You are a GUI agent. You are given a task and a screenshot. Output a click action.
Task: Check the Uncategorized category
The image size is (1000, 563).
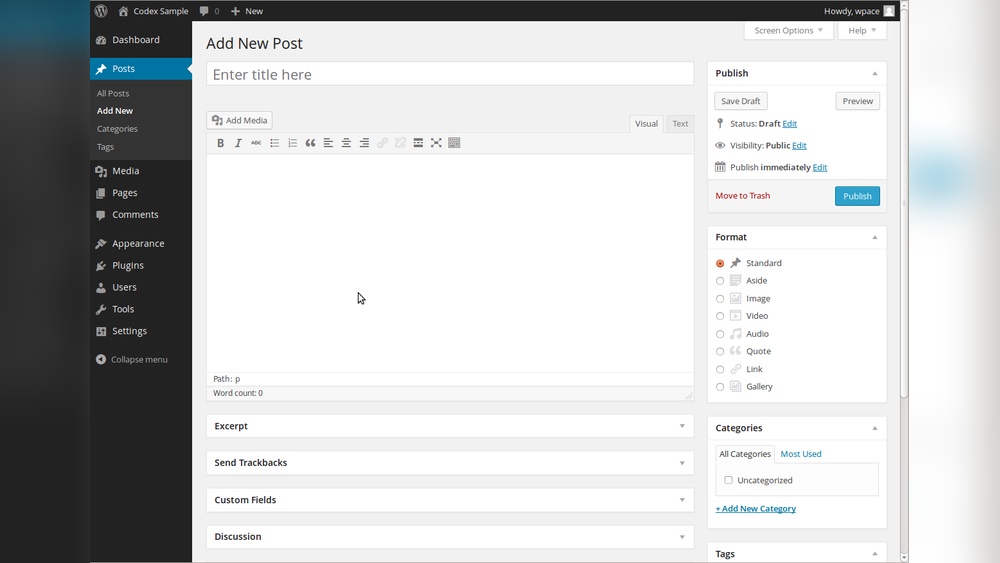pyautogui.click(x=728, y=480)
